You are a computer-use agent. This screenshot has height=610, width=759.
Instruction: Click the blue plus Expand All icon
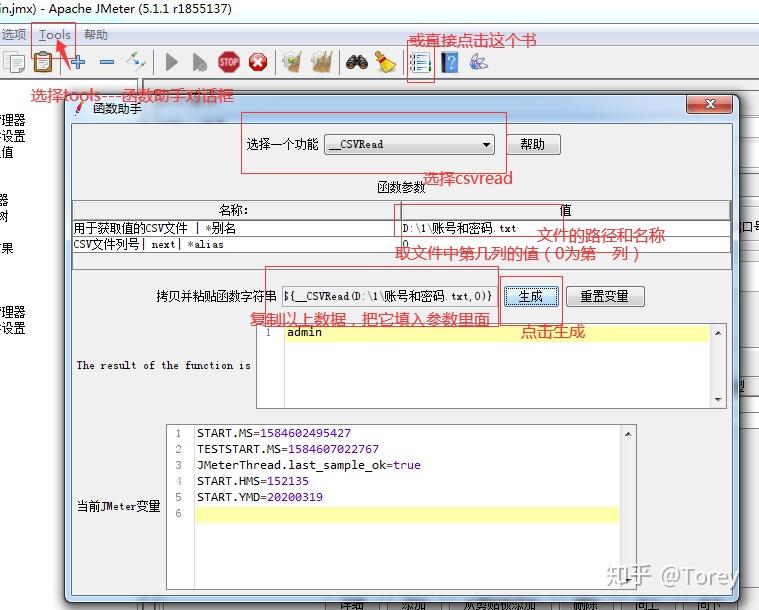click(x=77, y=62)
